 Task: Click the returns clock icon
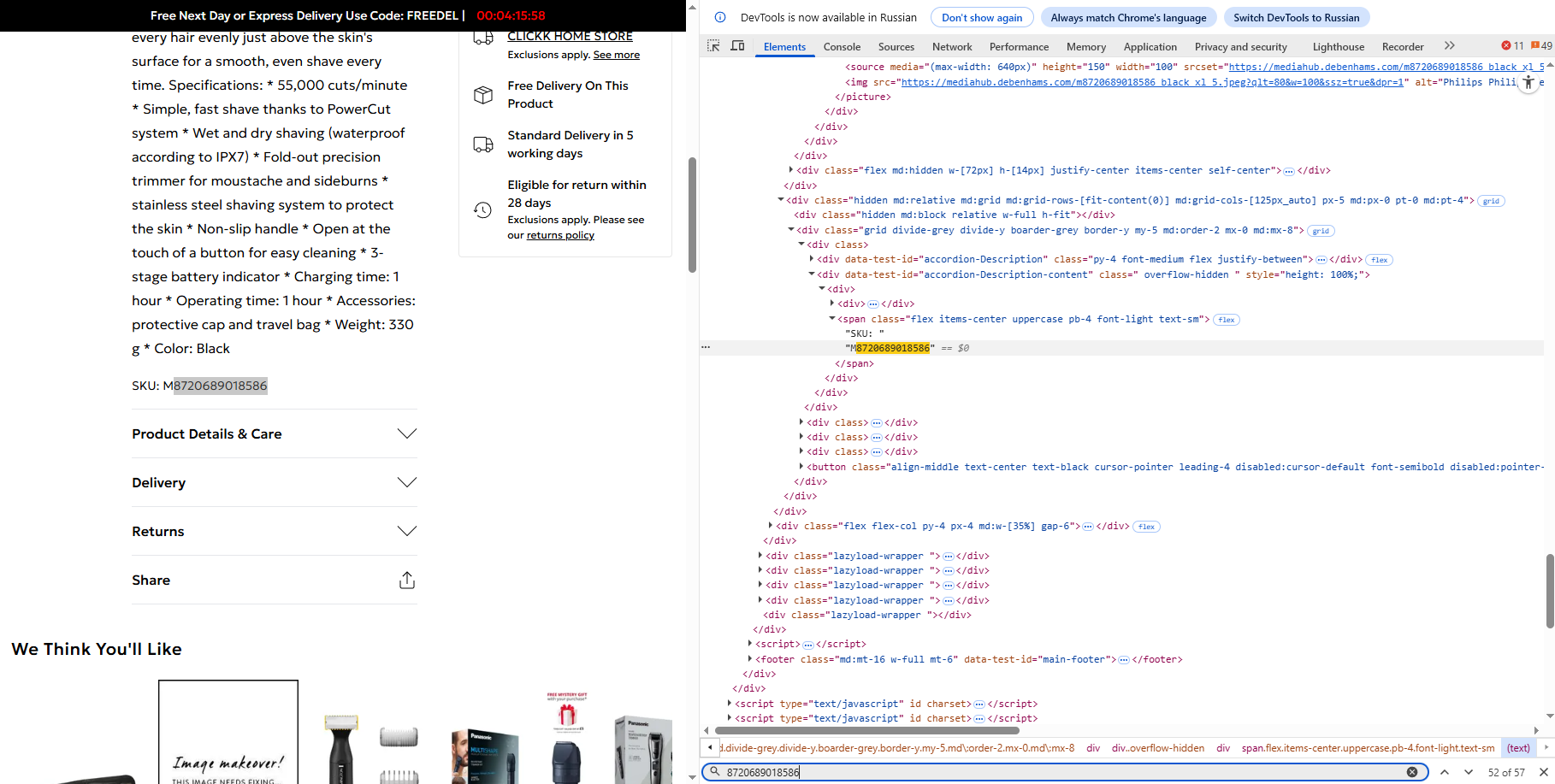(483, 210)
